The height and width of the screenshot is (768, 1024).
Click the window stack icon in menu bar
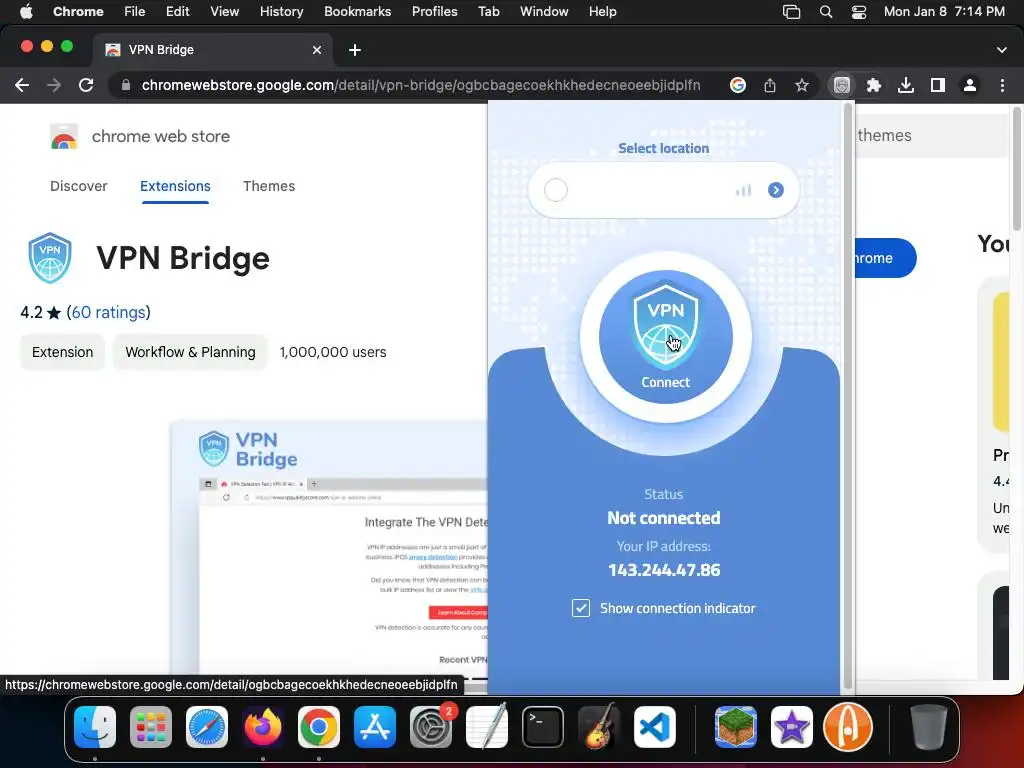click(x=792, y=12)
